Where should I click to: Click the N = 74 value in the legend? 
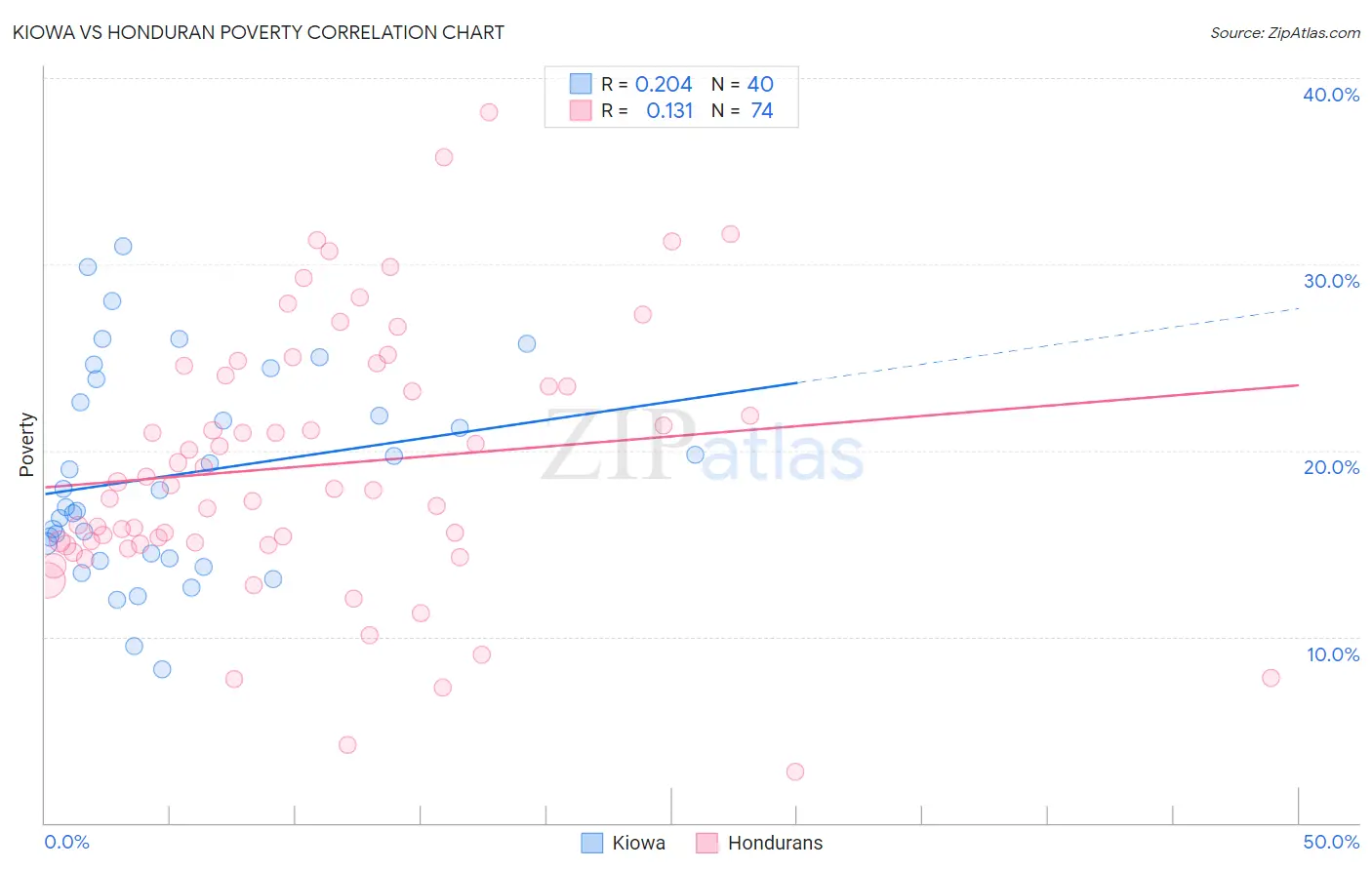(743, 110)
